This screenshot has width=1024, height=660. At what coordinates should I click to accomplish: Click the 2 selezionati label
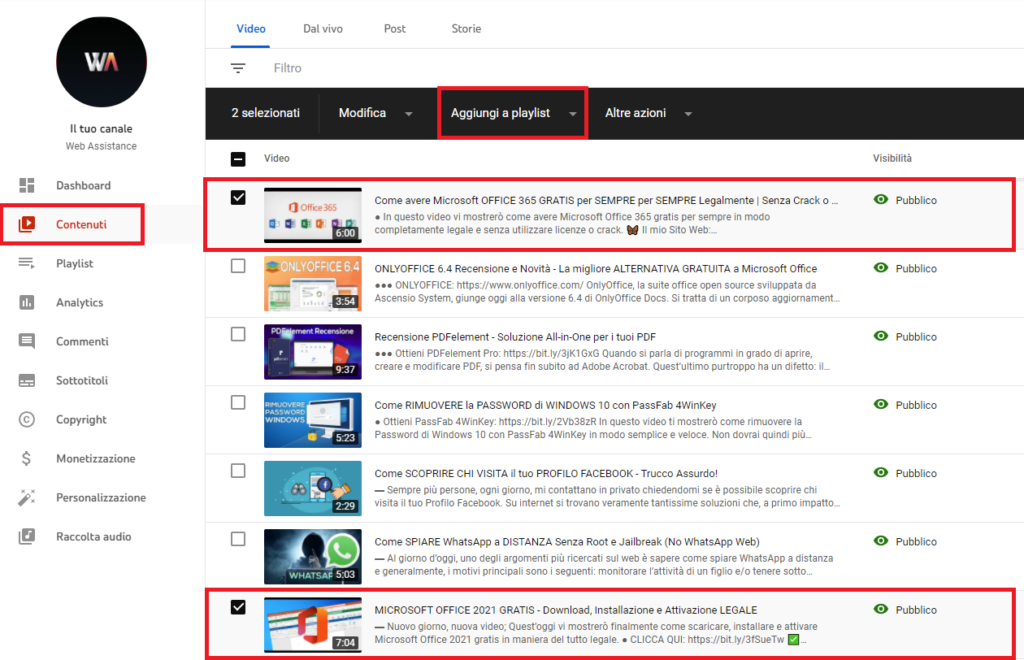[x=265, y=113]
